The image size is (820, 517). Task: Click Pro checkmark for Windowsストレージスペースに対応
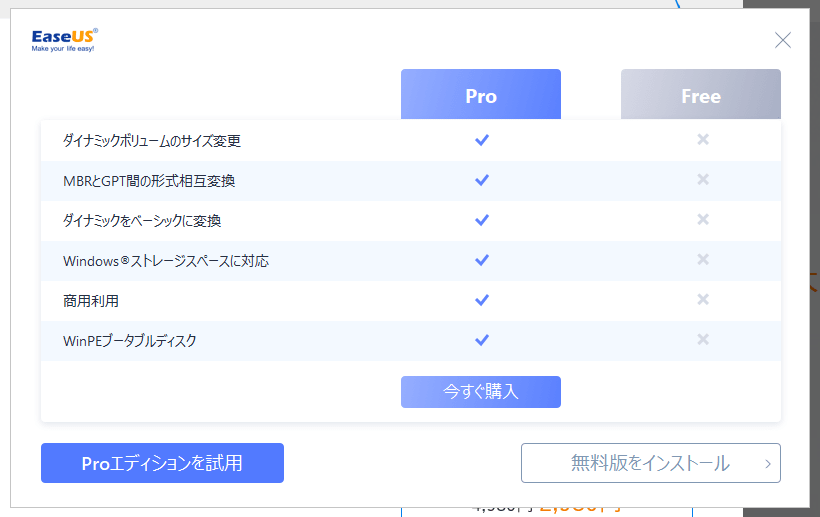tap(482, 260)
